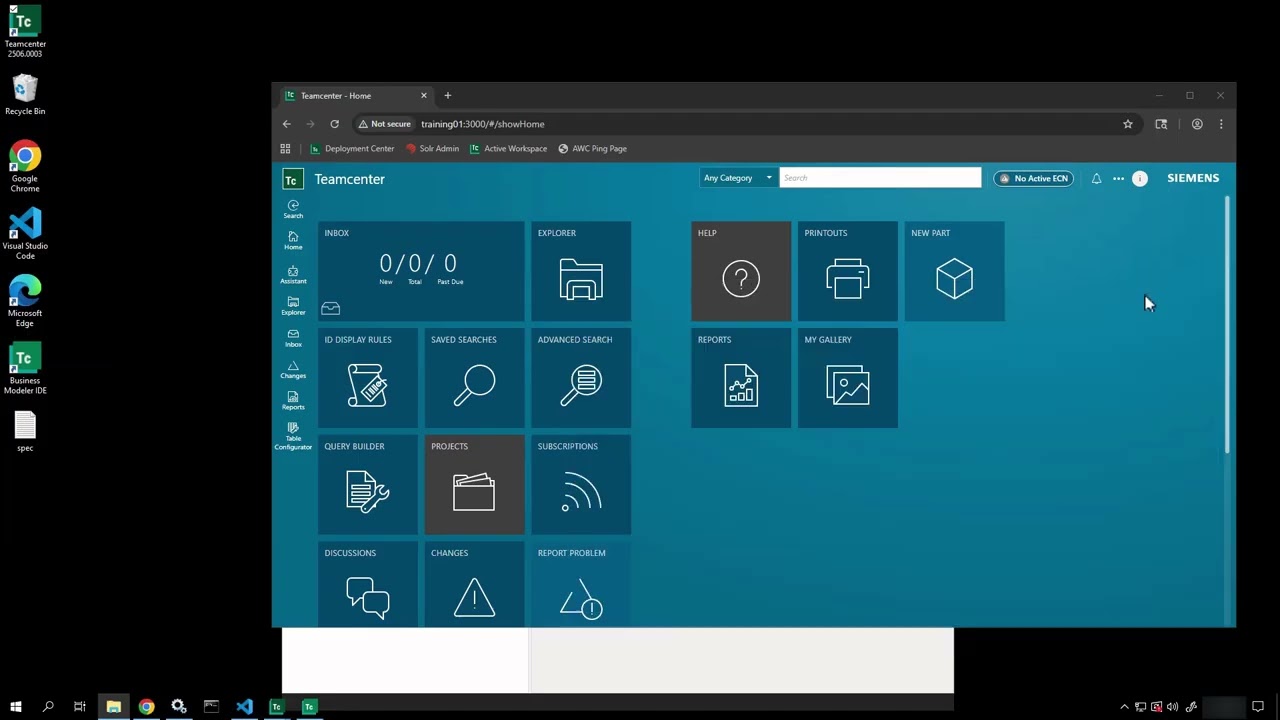The height and width of the screenshot is (720, 1280).
Task: Open the Discussions tile
Action: (x=368, y=585)
